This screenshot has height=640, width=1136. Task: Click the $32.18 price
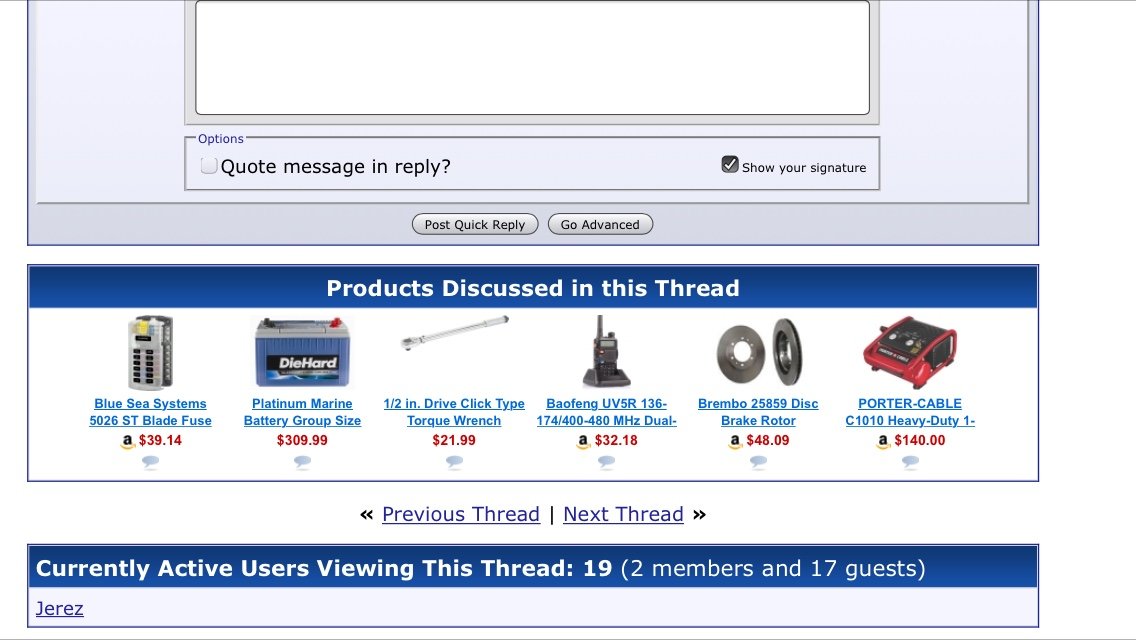[617, 441]
